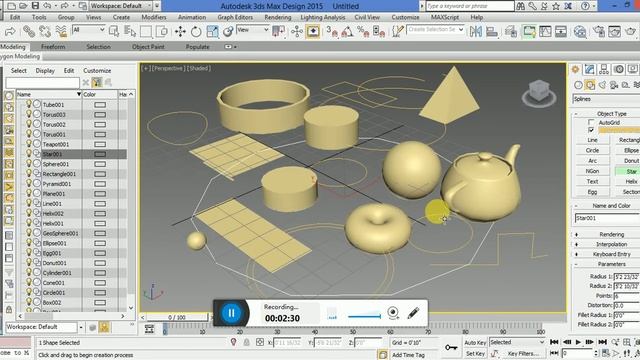Open the Selected key filter dropdown
This screenshot has height=360, width=640.
coord(518,342)
